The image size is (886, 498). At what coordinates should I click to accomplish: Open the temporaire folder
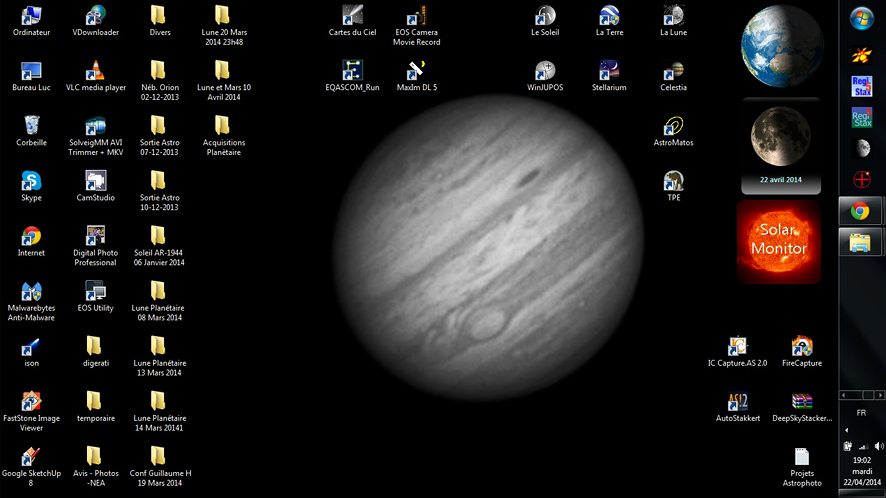pyautogui.click(x=95, y=407)
